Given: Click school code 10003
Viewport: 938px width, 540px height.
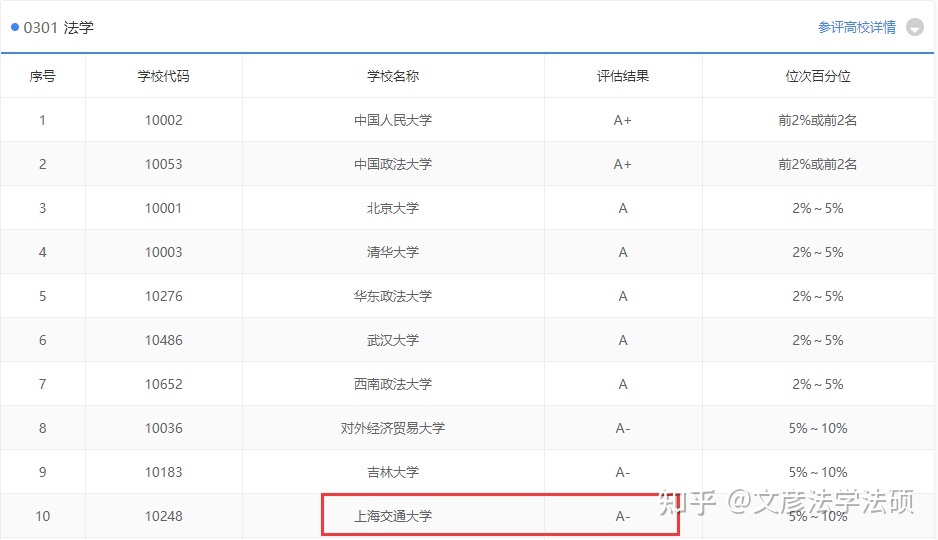Looking at the screenshot, I should point(163,252).
